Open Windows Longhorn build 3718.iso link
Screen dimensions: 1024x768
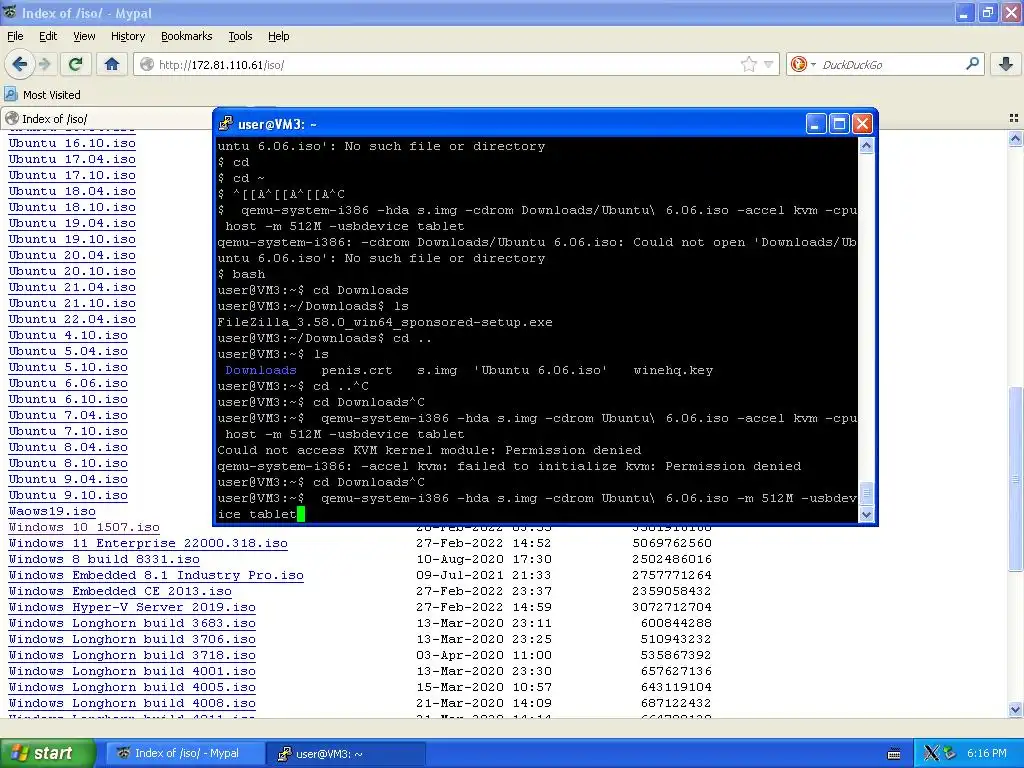pyautogui.click(x=132, y=655)
